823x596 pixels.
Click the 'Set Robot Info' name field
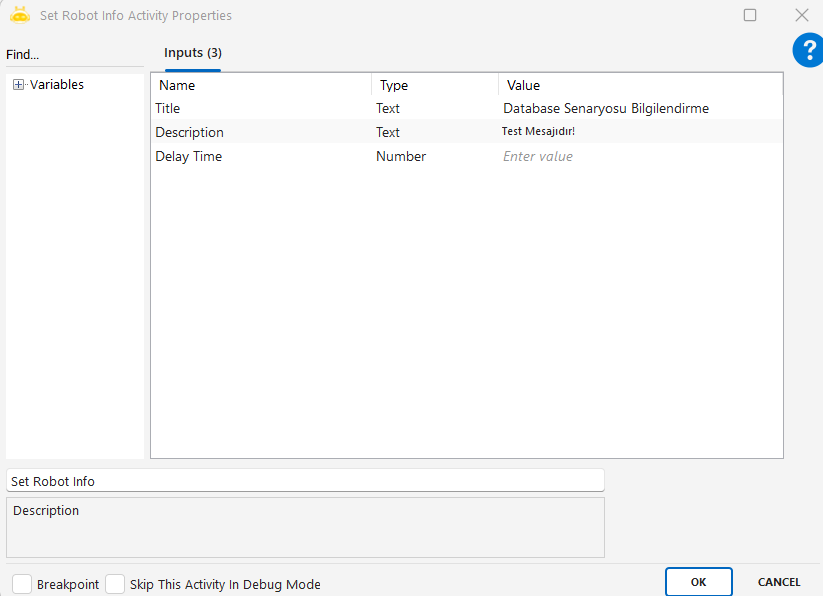click(305, 481)
